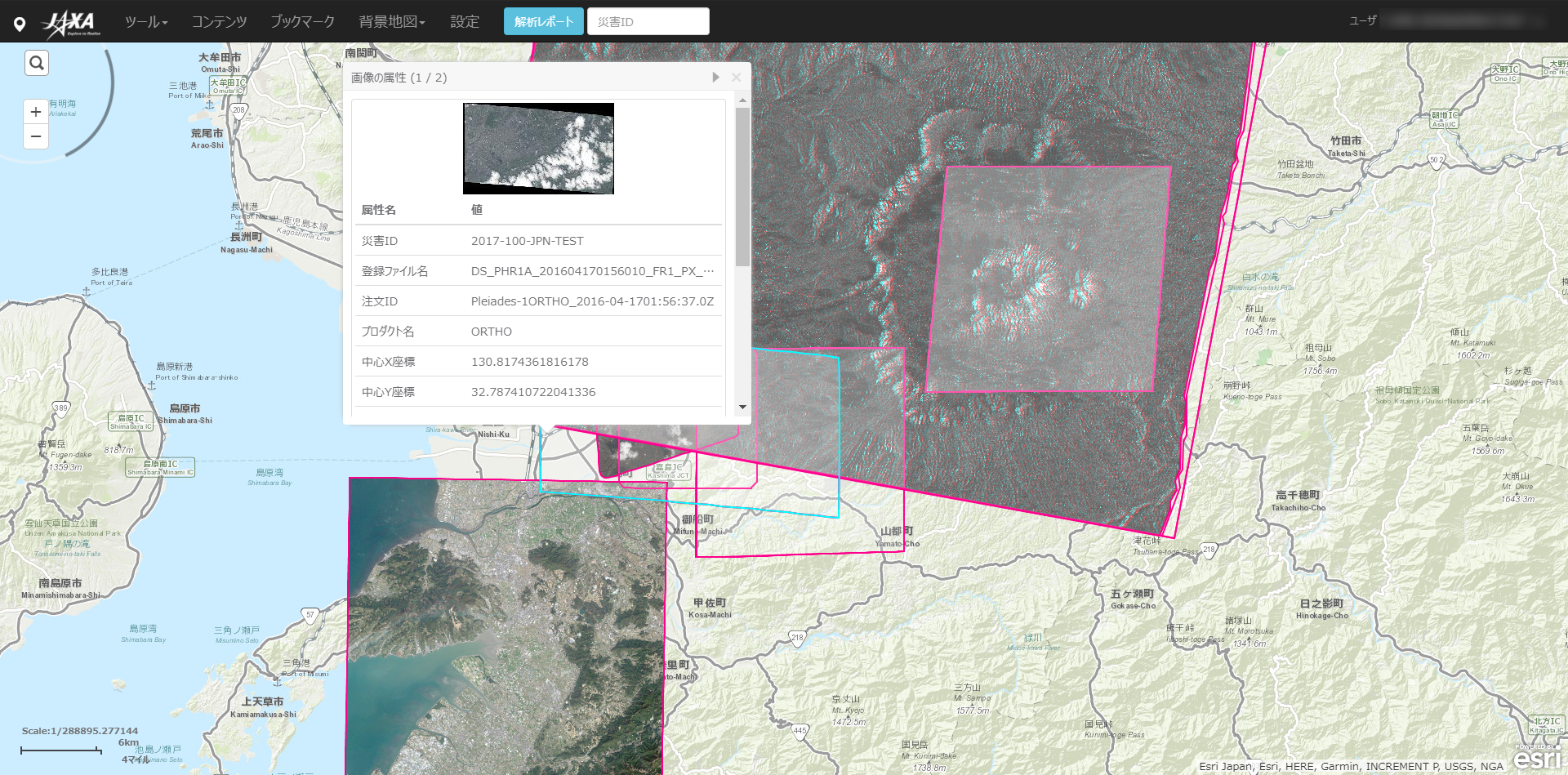Click the 島原 IC interchange marker on map
1568x775 pixels.
point(131,421)
